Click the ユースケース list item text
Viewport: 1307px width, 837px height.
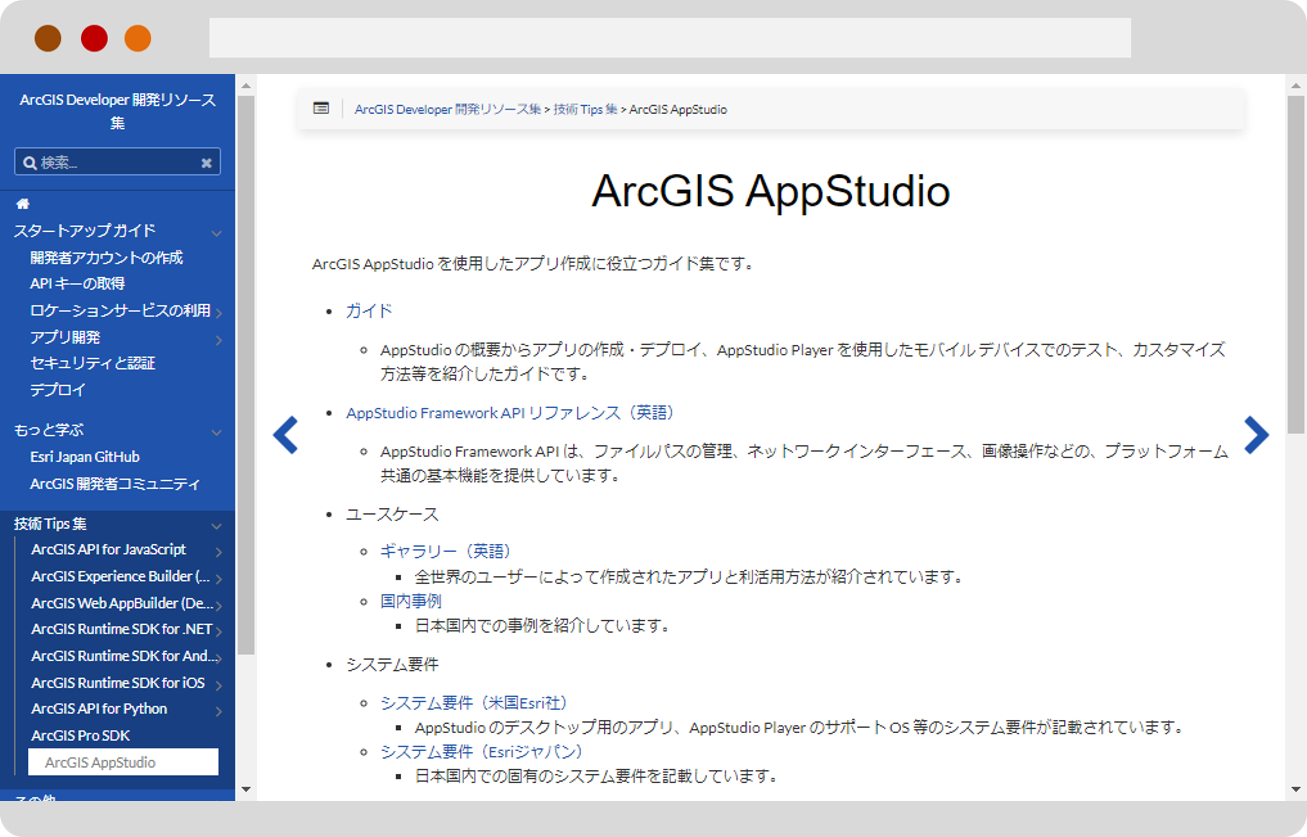tap(392, 514)
